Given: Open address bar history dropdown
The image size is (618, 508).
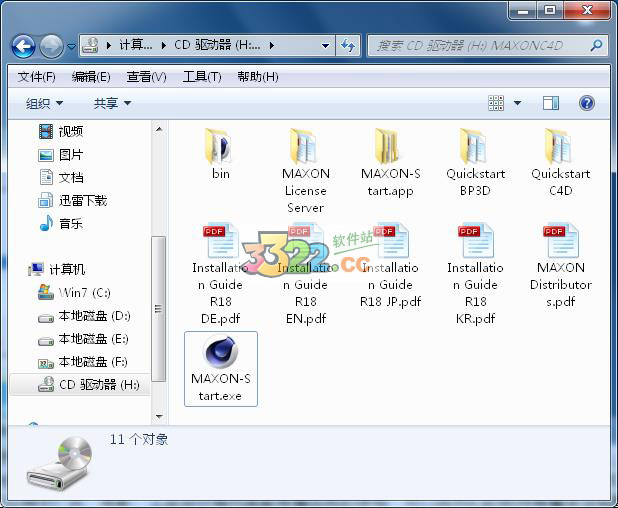Looking at the screenshot, I should click(326, 46).
